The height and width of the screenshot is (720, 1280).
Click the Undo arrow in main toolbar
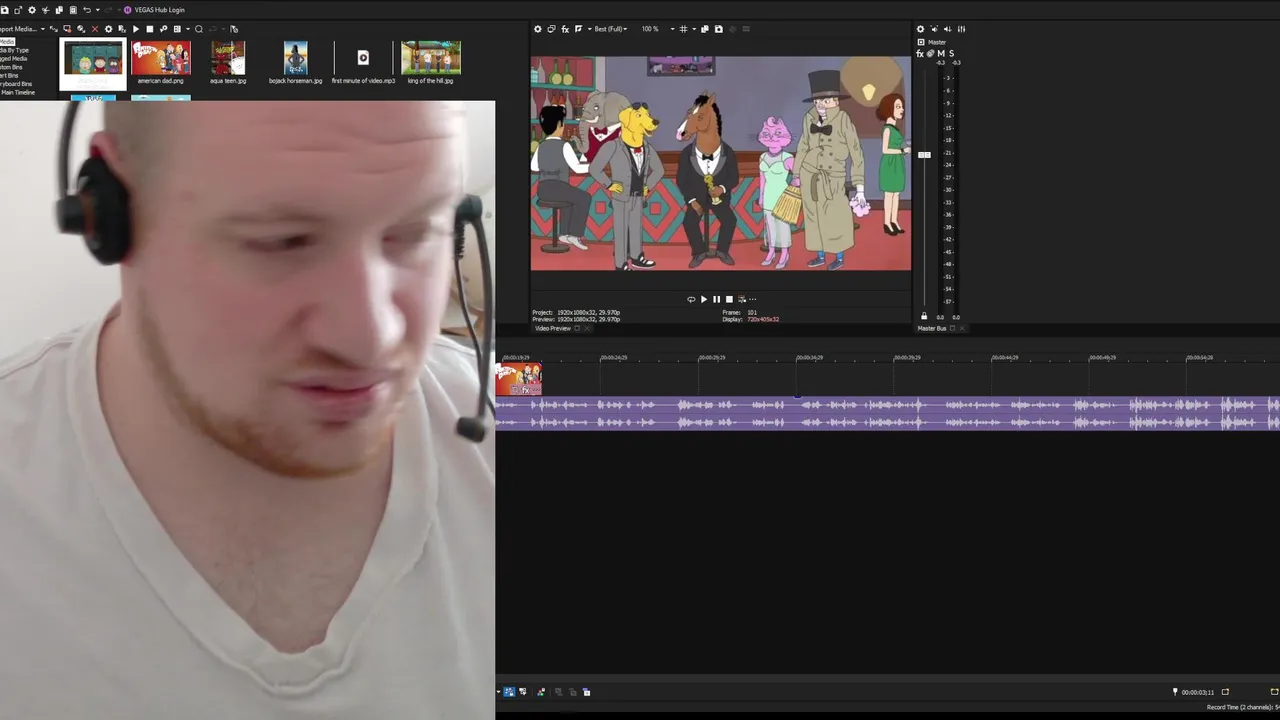[x=87, y=10]
